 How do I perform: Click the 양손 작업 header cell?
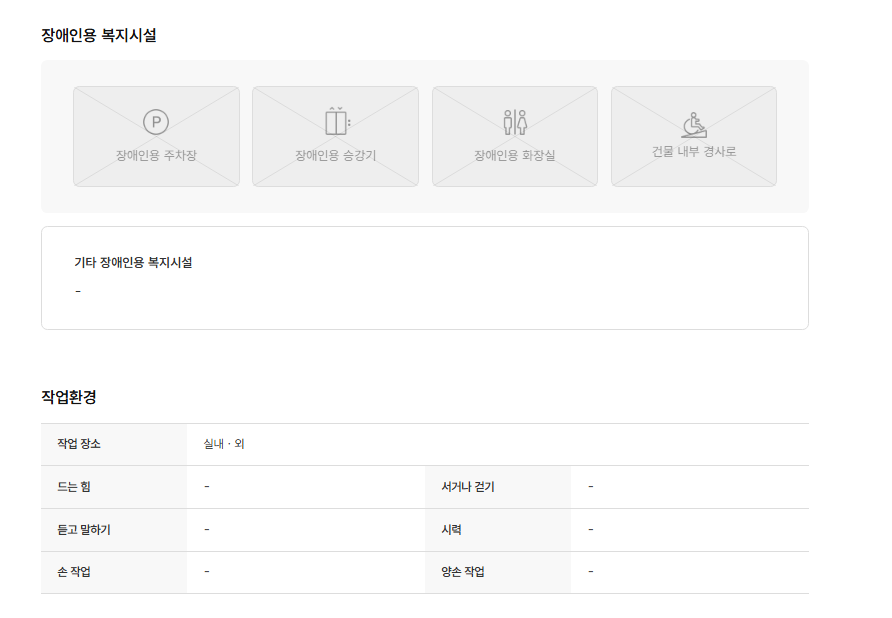pos(463,572)
